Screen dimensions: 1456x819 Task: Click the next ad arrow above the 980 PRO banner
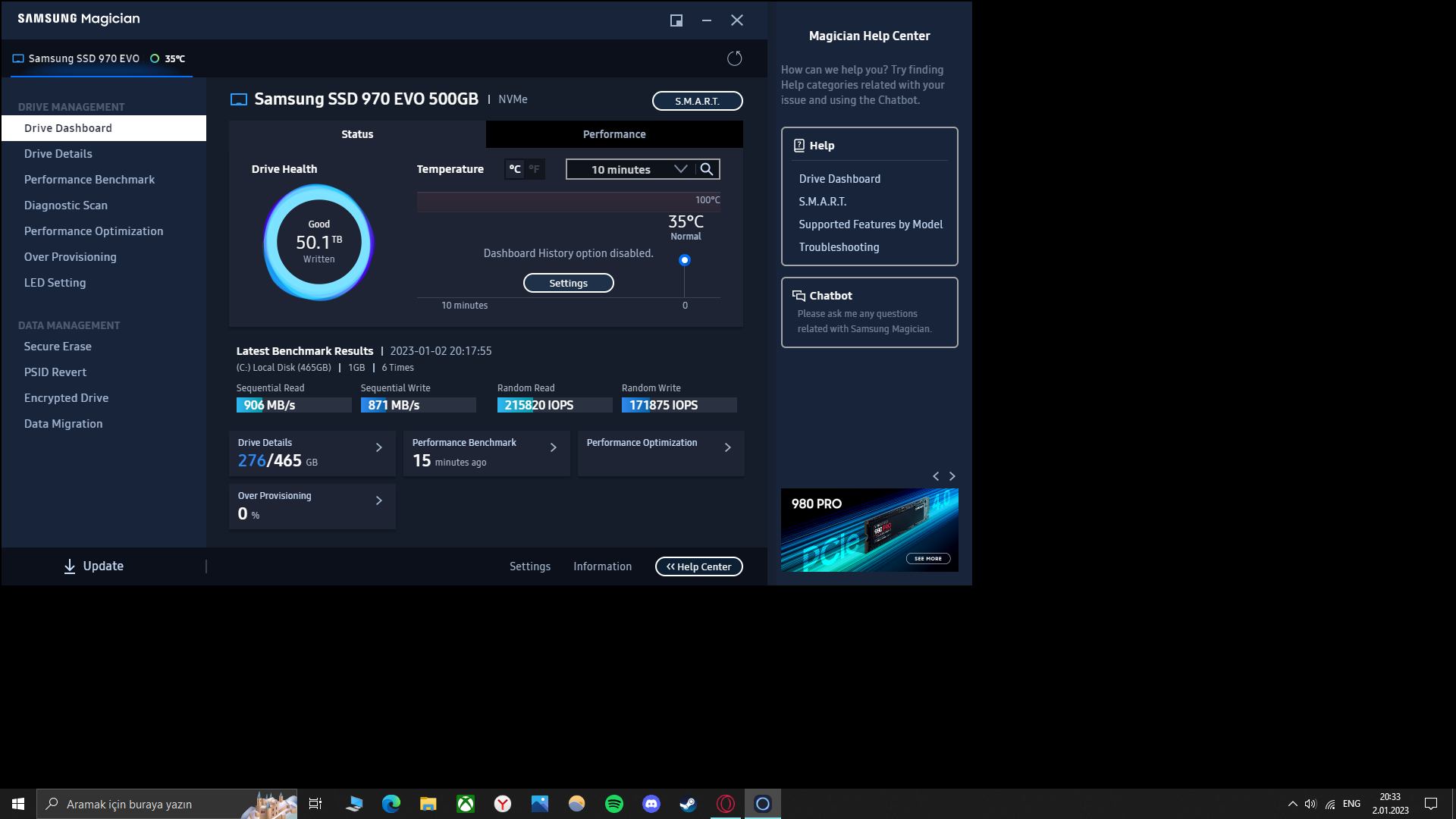coord(952,476)
